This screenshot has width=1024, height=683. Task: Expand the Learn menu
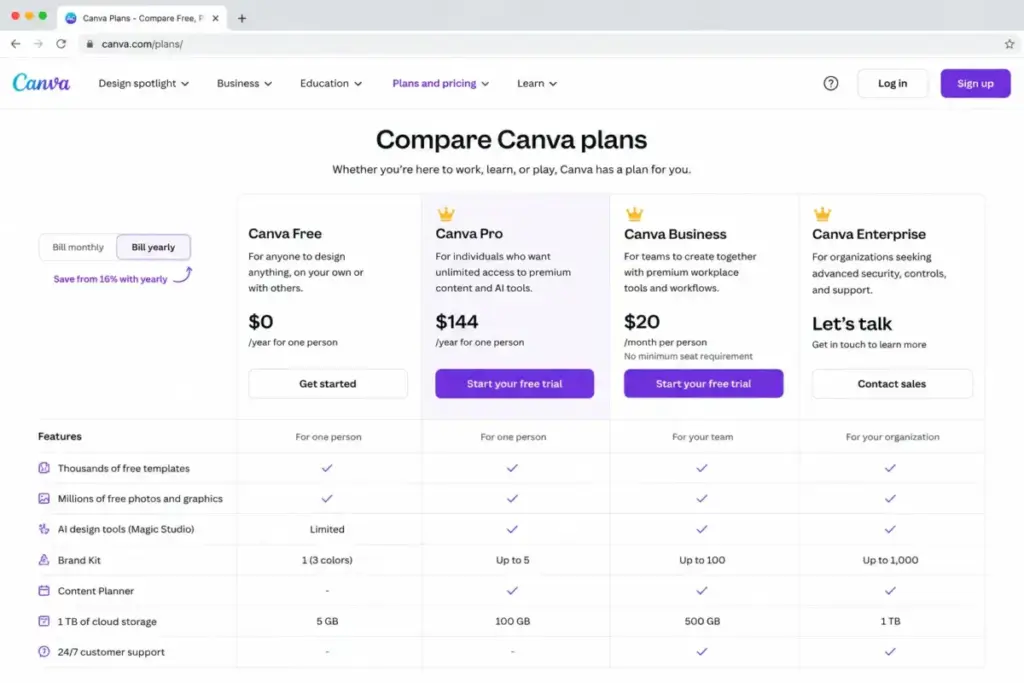coord(537,83)
